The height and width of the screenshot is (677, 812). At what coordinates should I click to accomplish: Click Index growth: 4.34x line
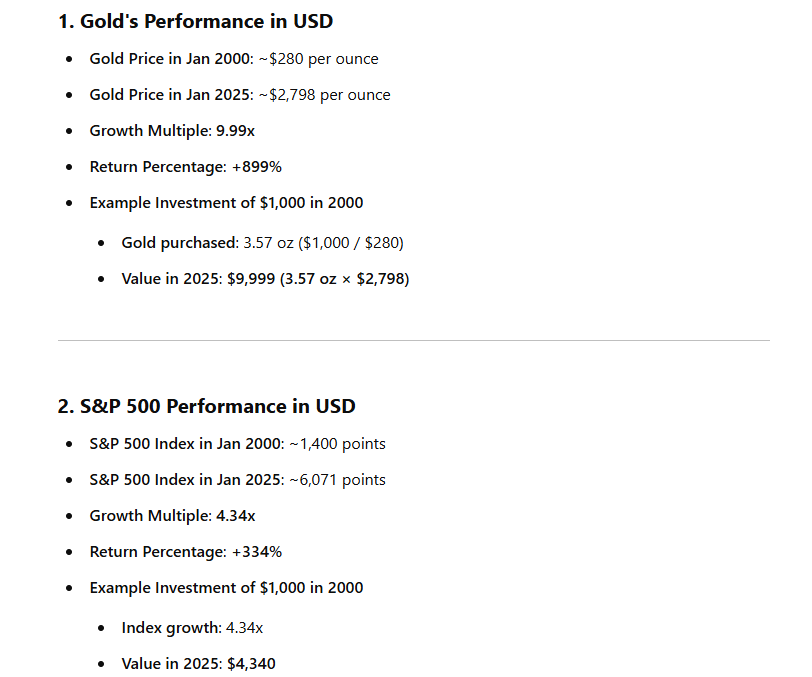tap(192, 628)
